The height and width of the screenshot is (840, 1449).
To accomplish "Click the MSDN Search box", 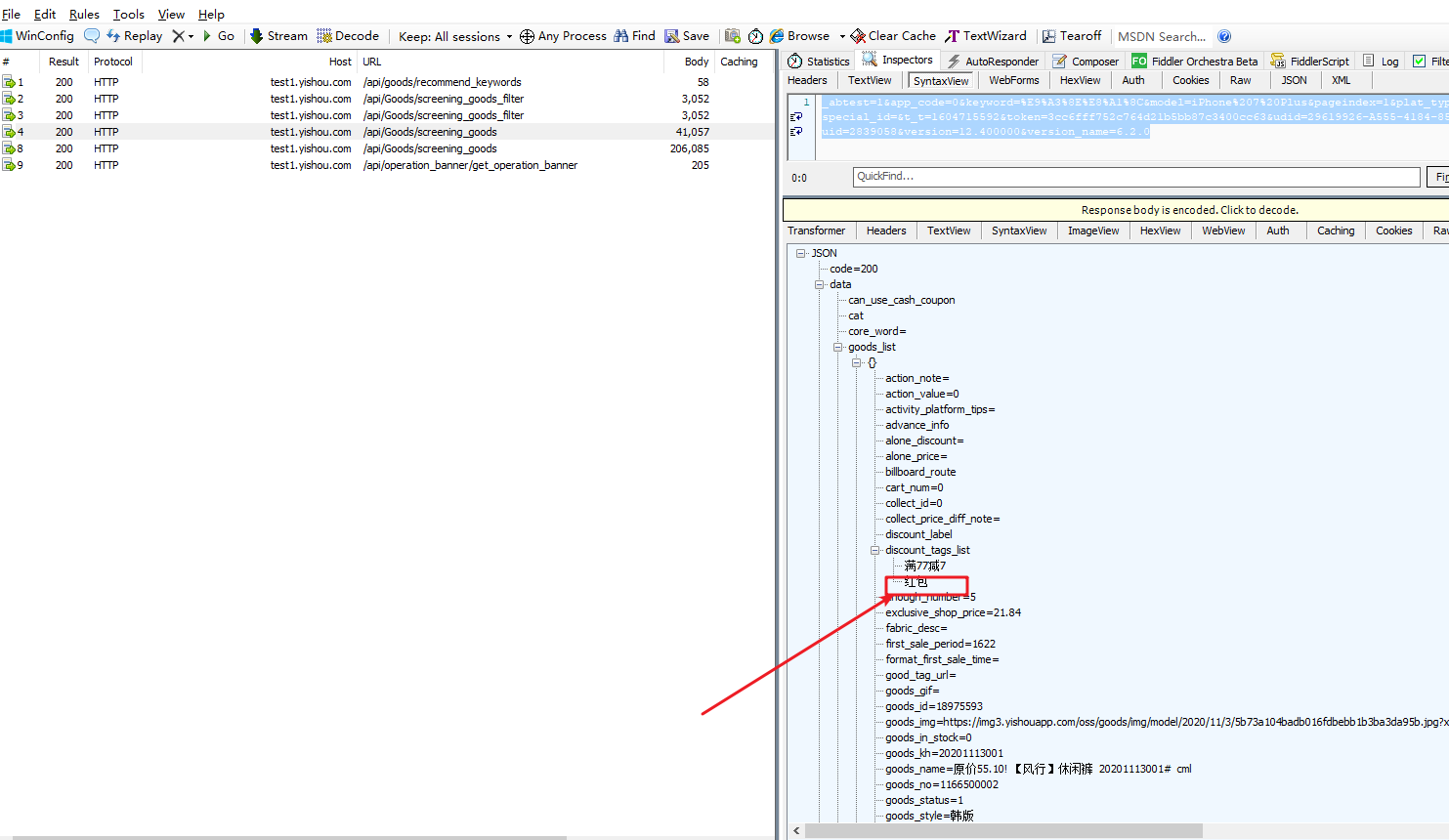I will (x=1162, y=36).
